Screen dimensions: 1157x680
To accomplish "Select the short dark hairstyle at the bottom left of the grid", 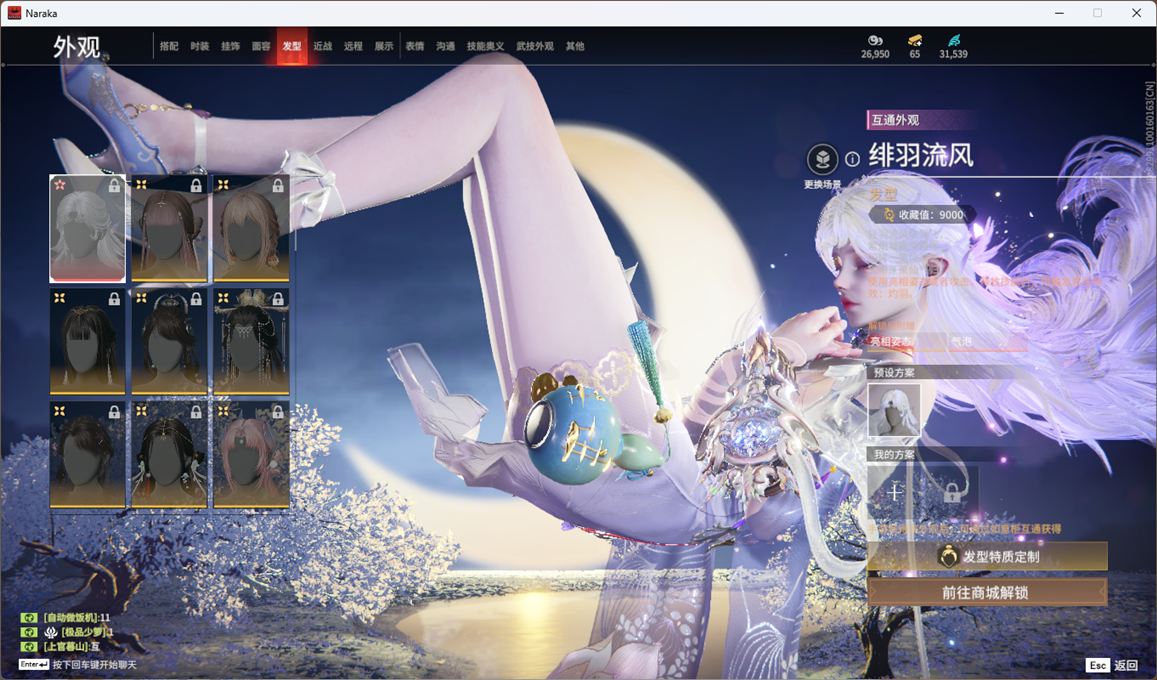I will 87,455.
